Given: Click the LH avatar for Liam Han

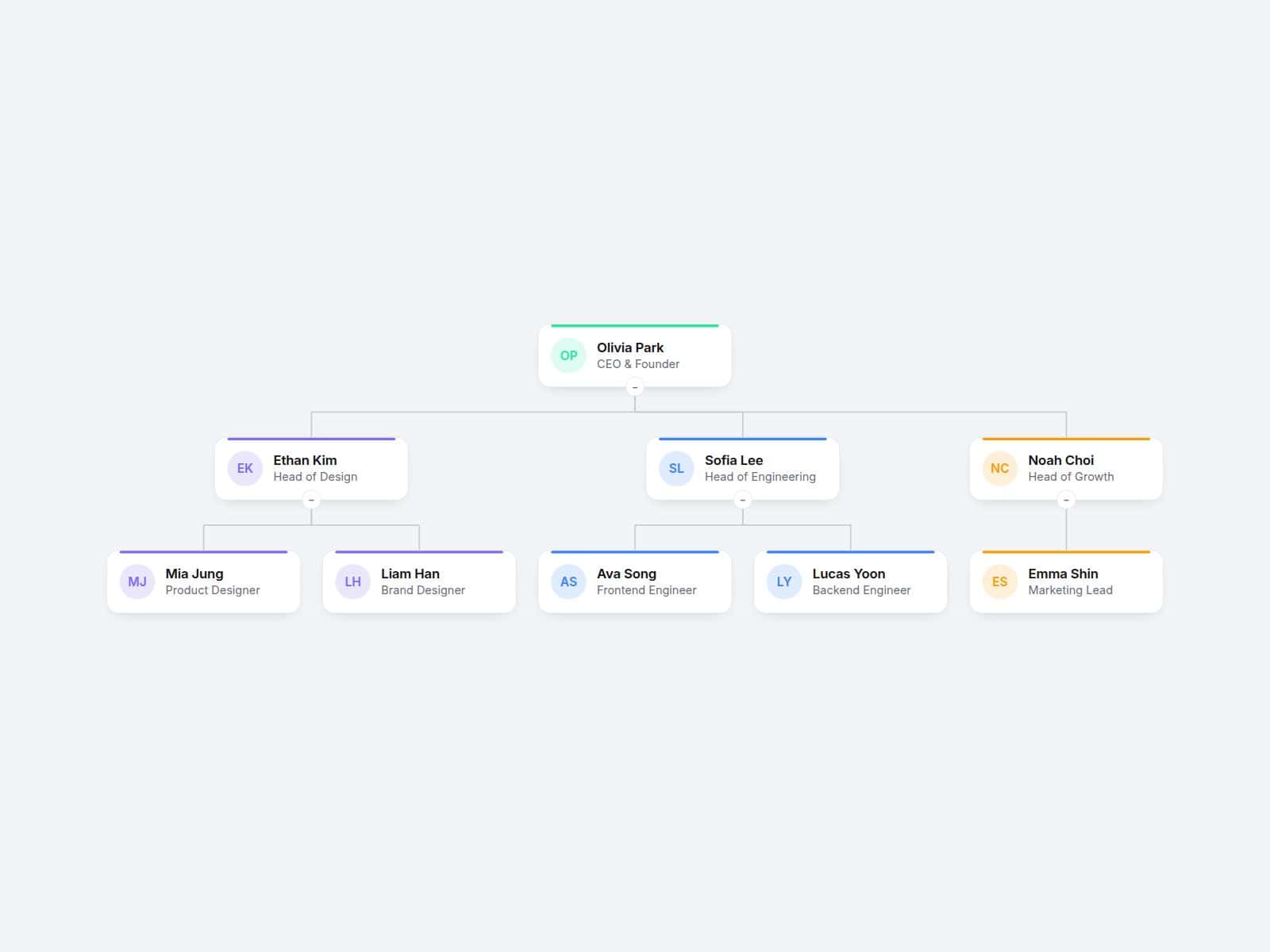Looking at the screenshot, I should click(x=352, y=582).
